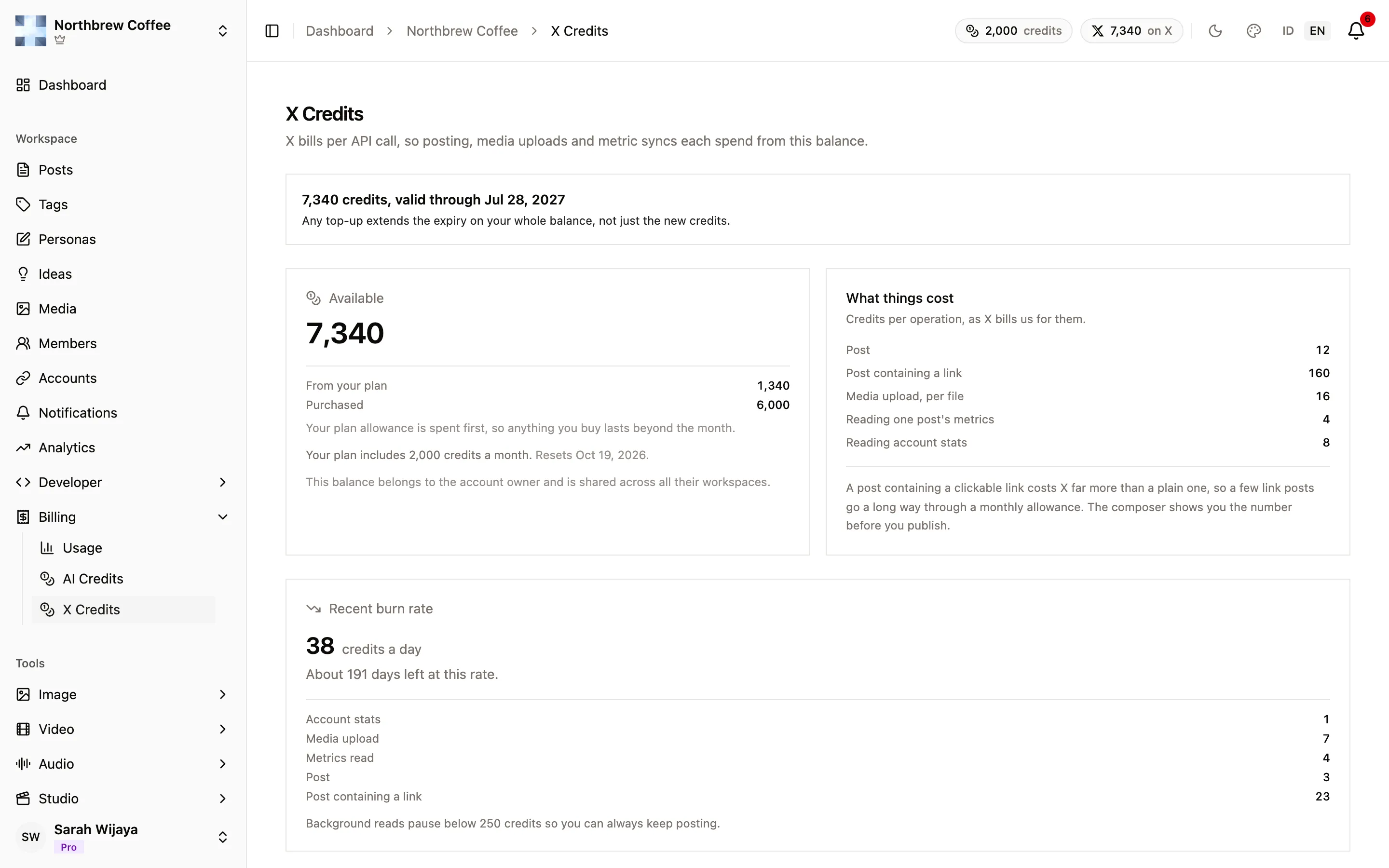Viewport: 1389px width, 868px height.
Task: Click the Ideas lightbulb icon
Action: tap(23, 274)
